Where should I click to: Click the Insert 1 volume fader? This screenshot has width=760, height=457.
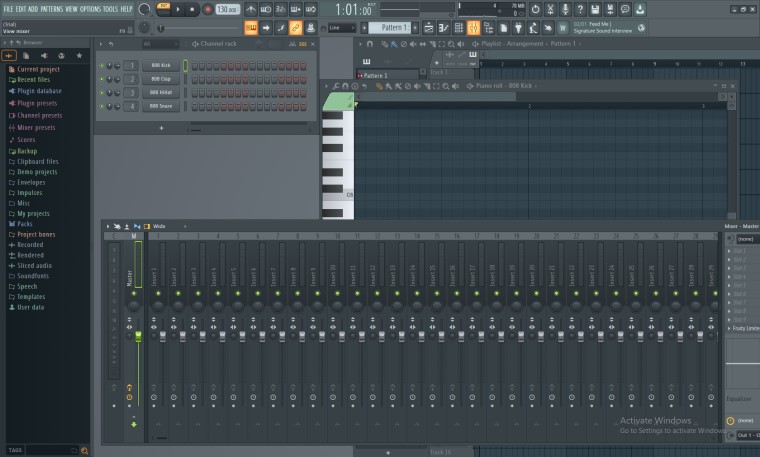162,336
